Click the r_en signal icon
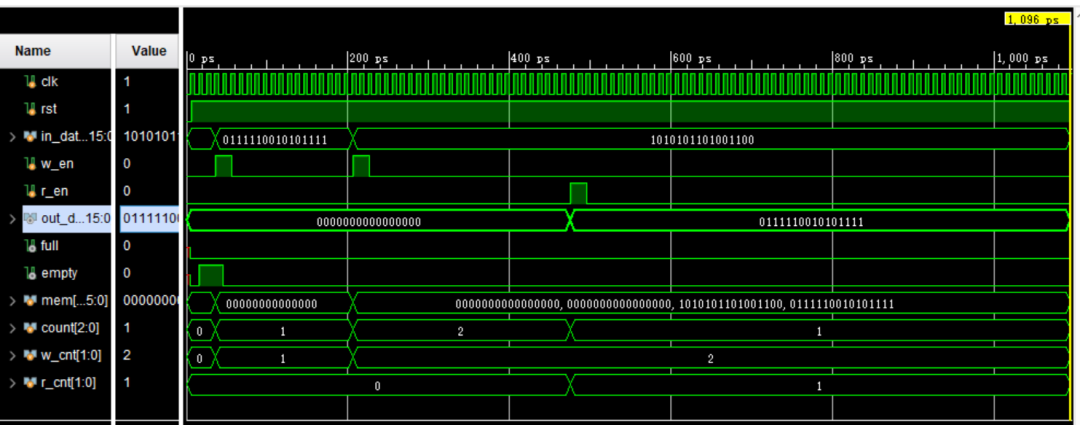This screenshot has height=425, width=1080. point(30,190)
